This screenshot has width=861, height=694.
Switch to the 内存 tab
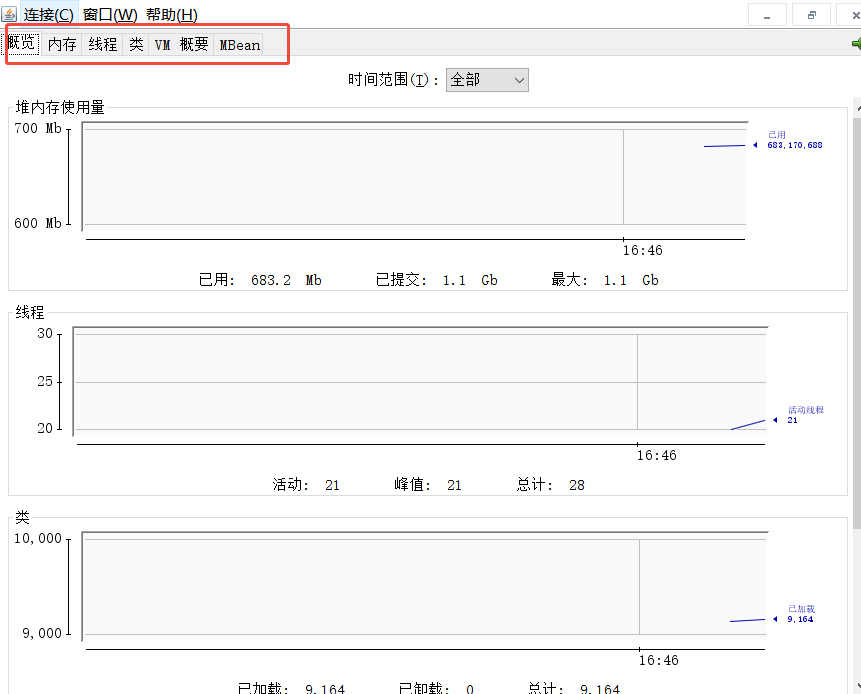(x=62, y=44)
